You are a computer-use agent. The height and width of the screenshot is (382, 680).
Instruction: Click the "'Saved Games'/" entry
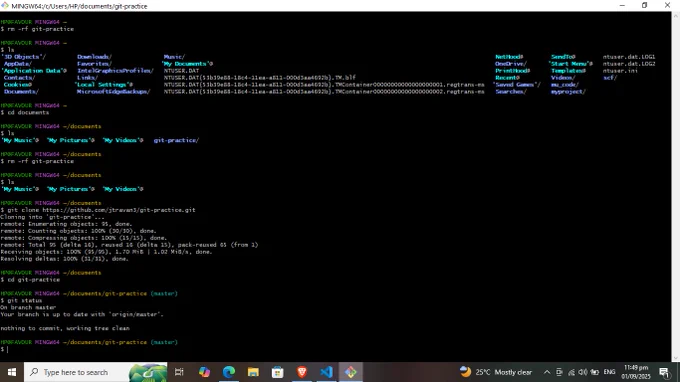517,85
